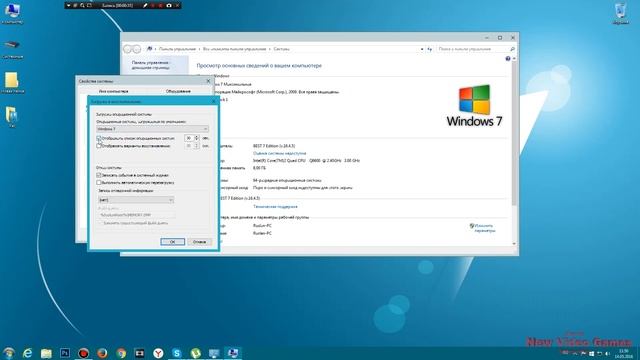The image size is (640, 360).
Task: Click the pencil icon in the recorder toolbar
Action: [x=144, y=5]
